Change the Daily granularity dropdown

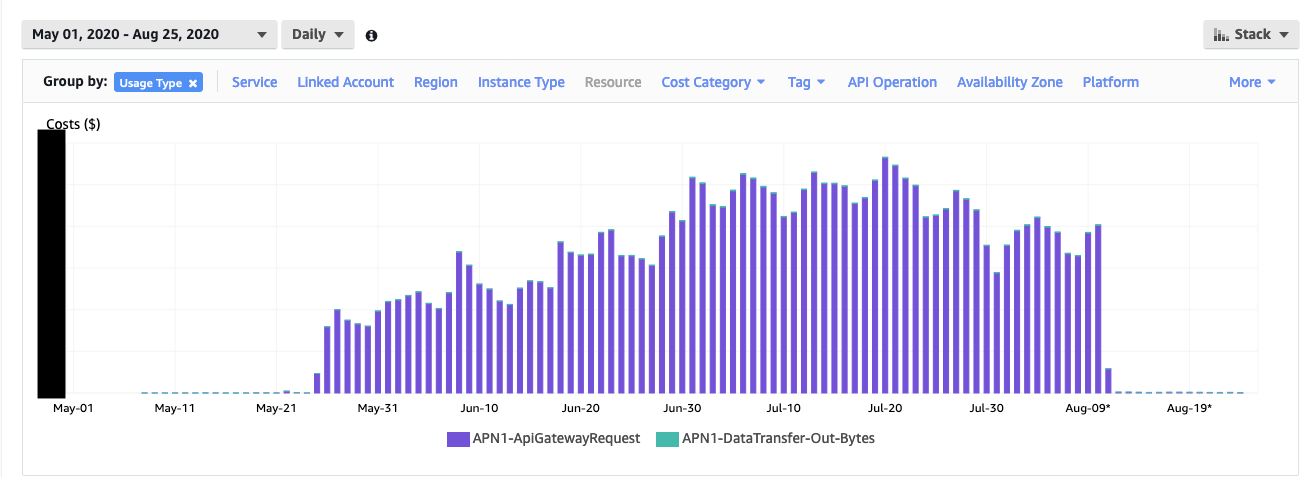click(x=318, y=34)
